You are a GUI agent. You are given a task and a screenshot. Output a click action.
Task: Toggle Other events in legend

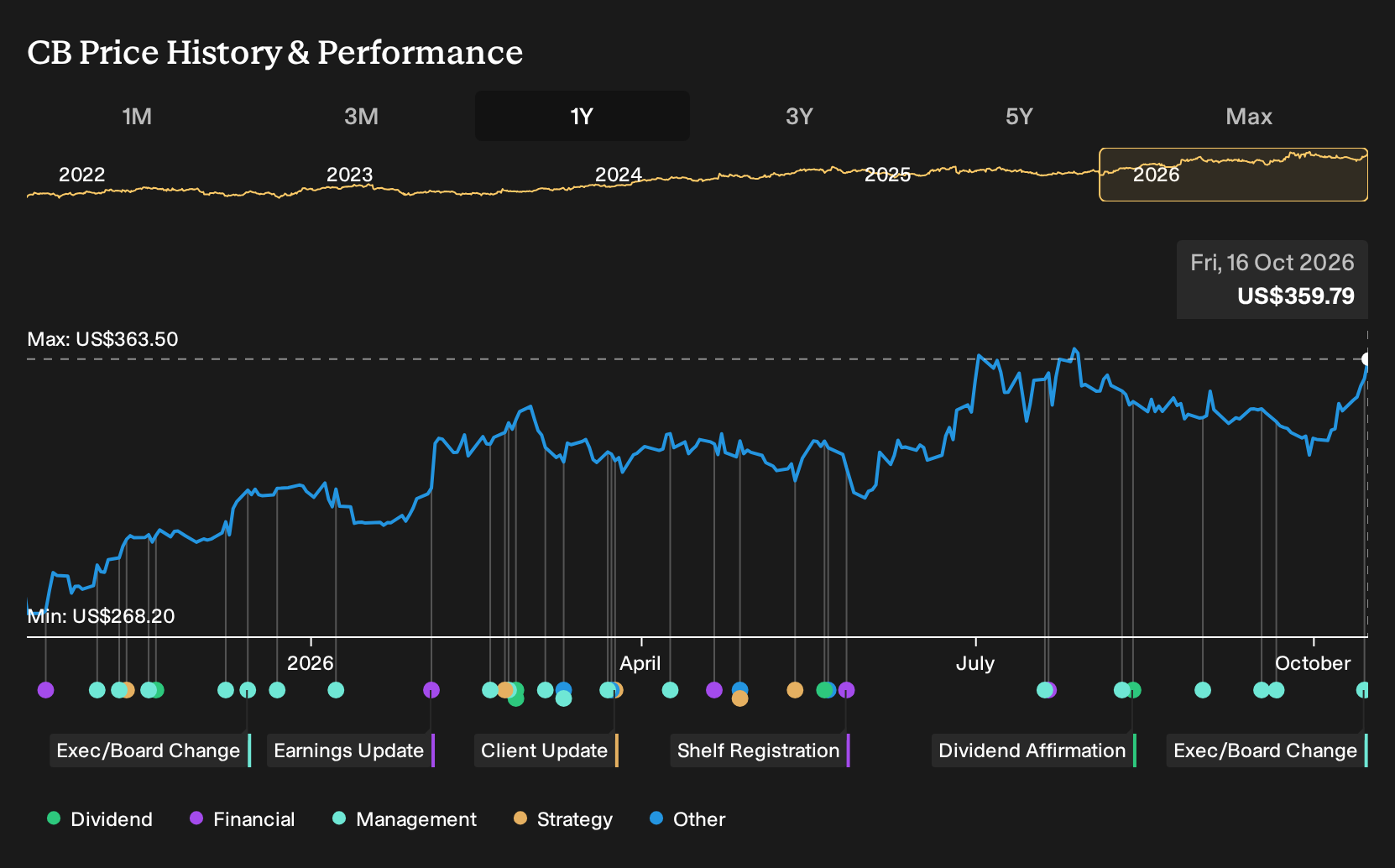(687, 819)
